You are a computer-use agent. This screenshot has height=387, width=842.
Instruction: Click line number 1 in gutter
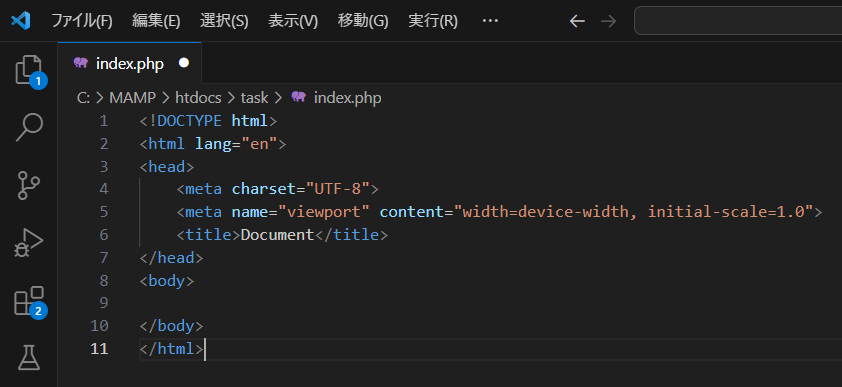click(x=103, y=121)
